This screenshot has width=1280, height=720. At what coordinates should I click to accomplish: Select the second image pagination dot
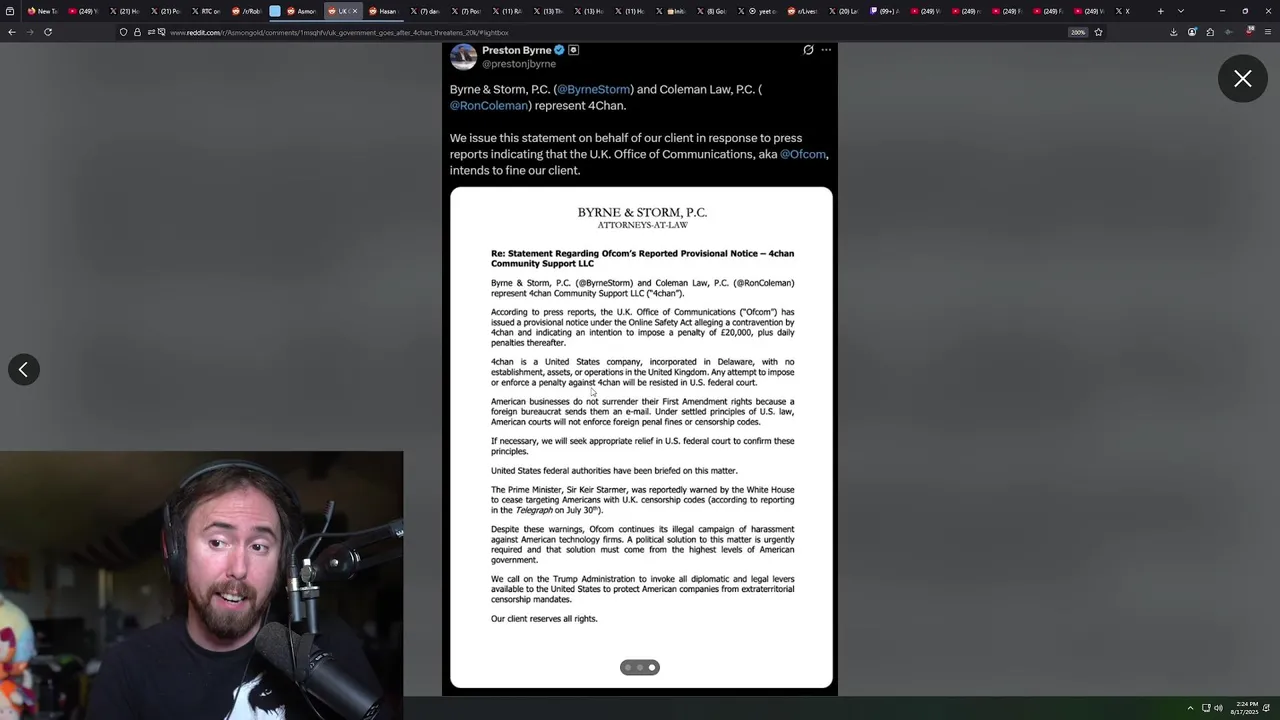(640, 667)
